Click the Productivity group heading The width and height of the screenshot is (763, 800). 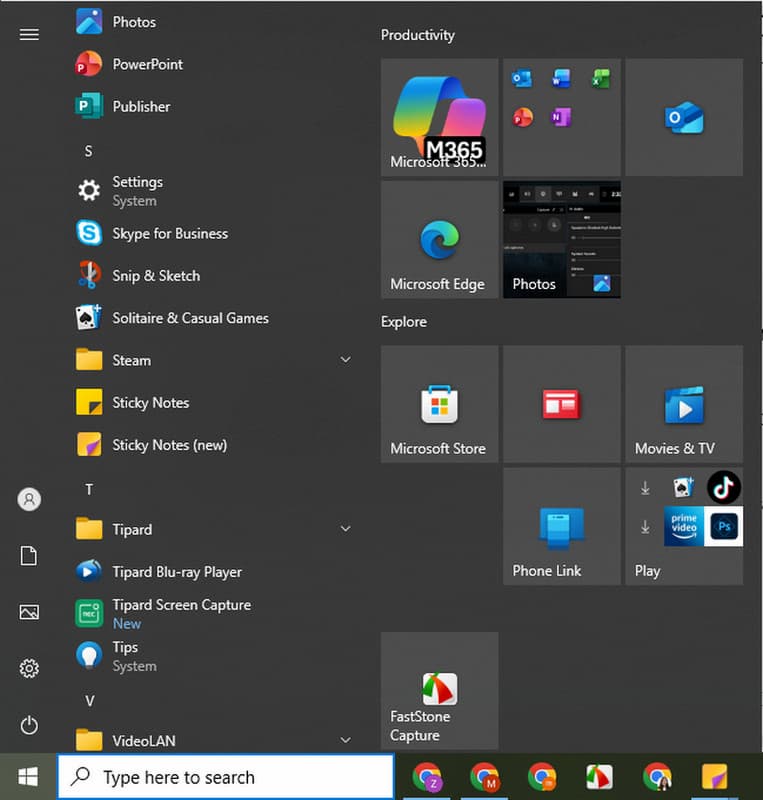tap(417, 35)
